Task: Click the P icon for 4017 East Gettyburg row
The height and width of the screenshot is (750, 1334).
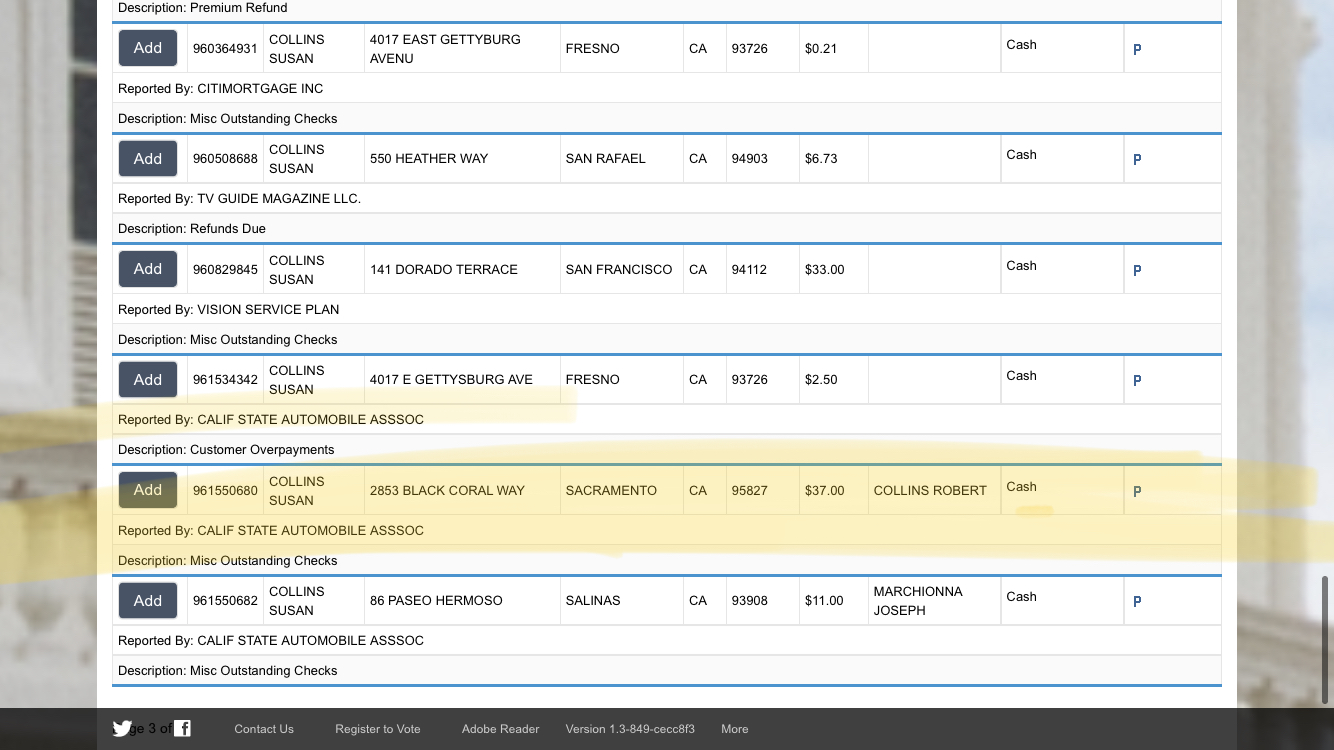Action: click(1137, 49)
